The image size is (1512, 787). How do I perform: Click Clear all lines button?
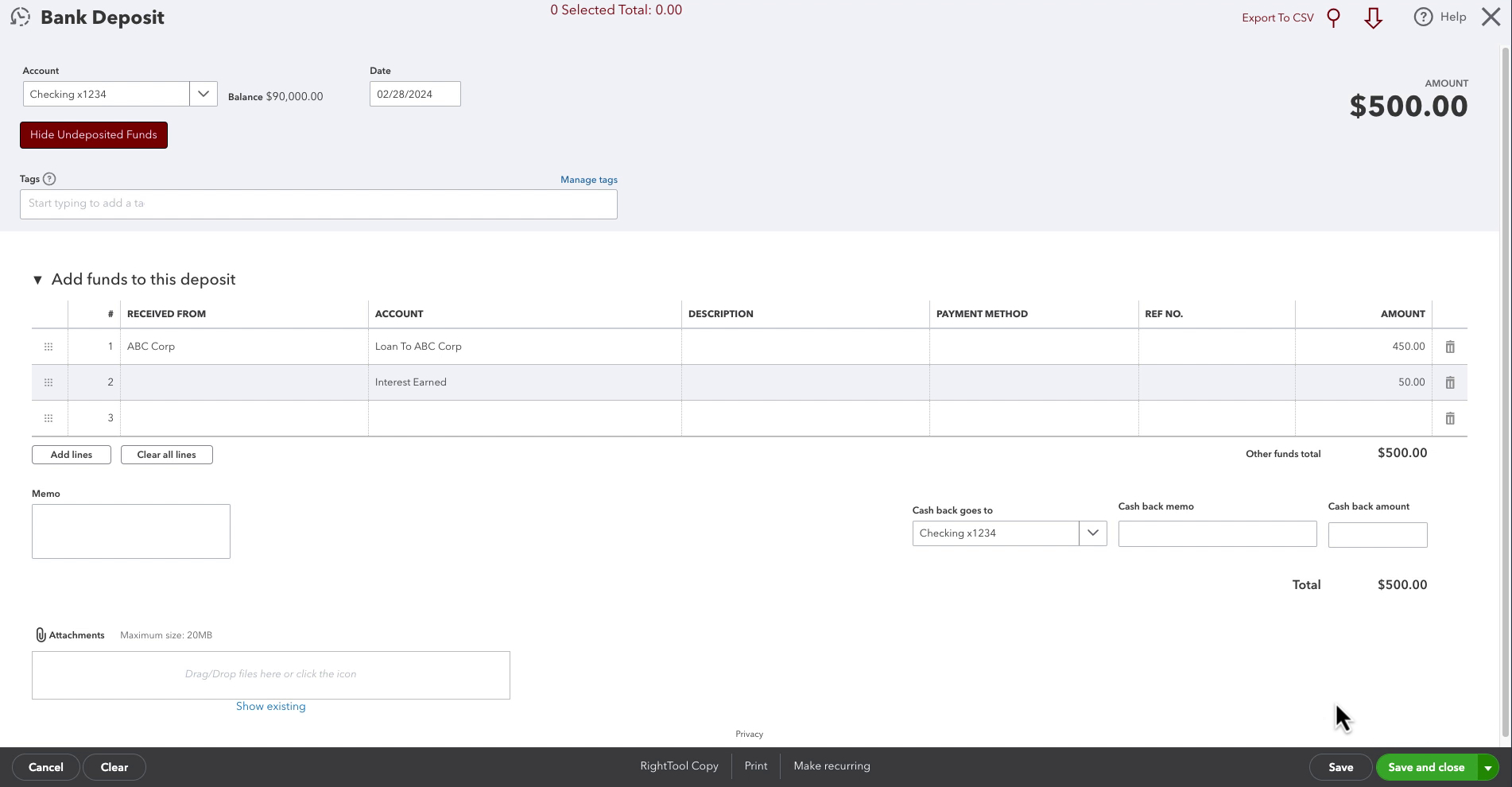click(167, 455)
